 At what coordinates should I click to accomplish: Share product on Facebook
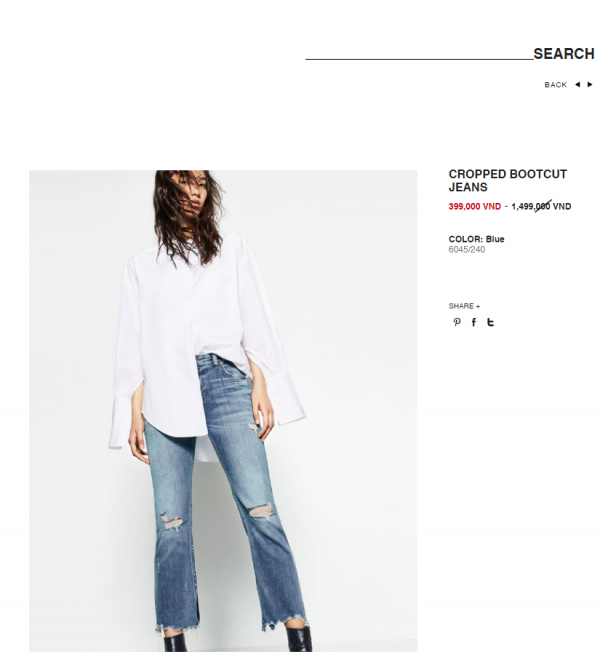[474, 322]
